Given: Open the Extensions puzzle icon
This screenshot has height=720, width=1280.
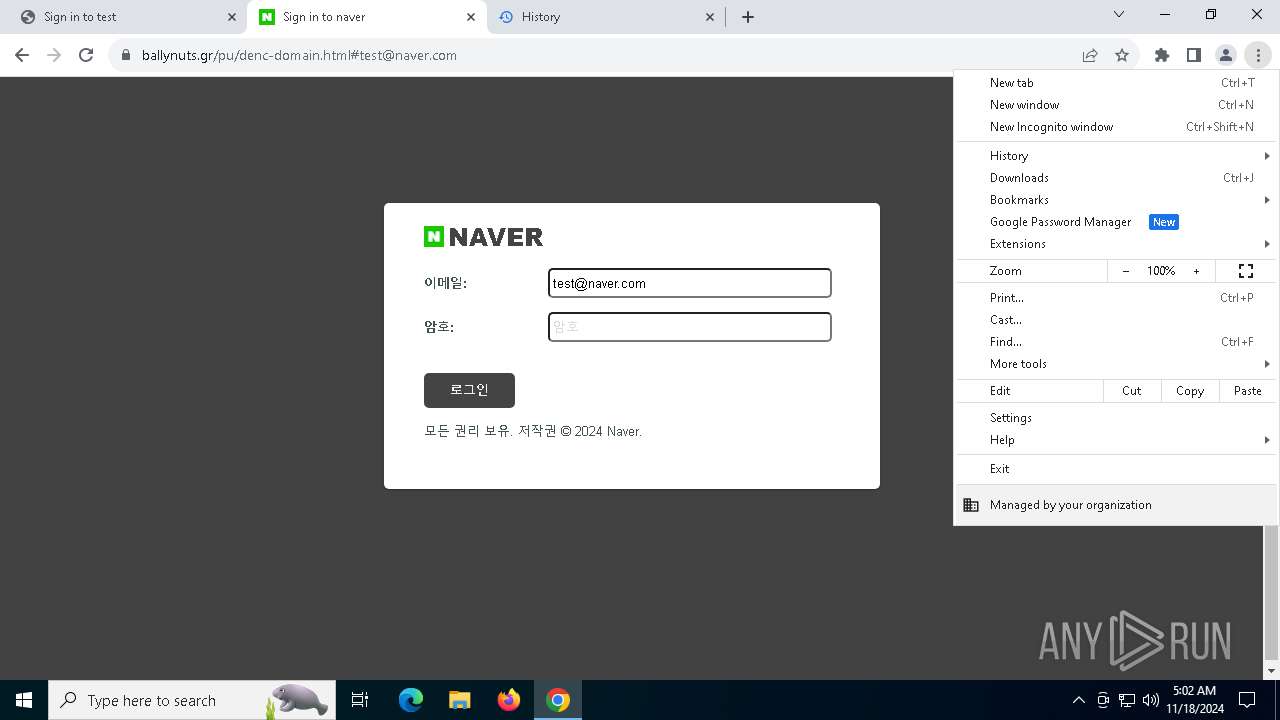Looking at the screenshot, I should (x=1162, y=55).
